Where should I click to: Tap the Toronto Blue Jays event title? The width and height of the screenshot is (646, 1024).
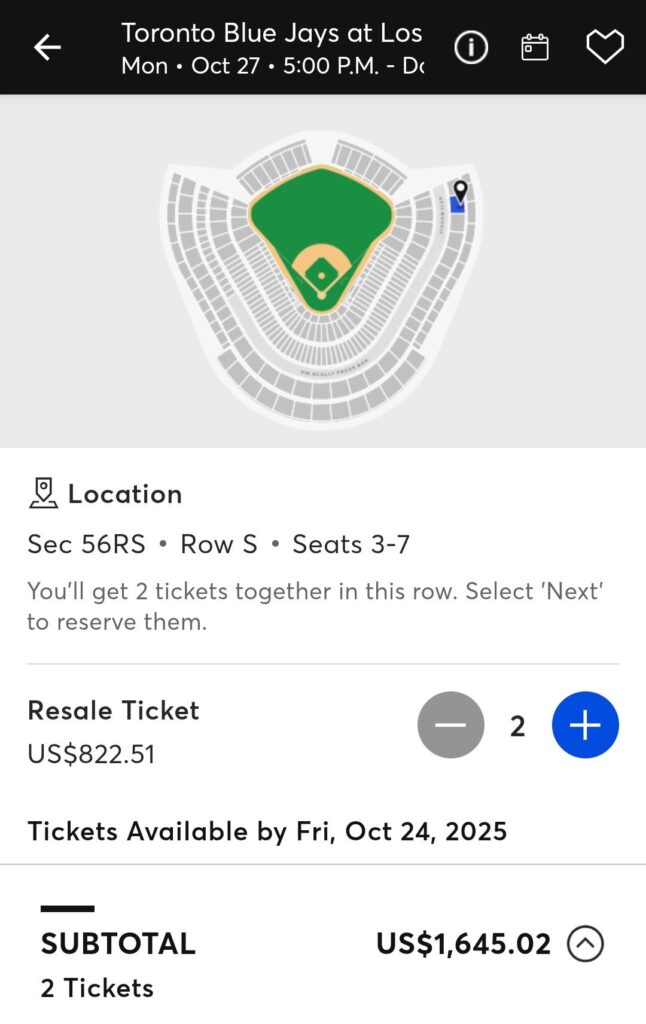tap(271, 33)
